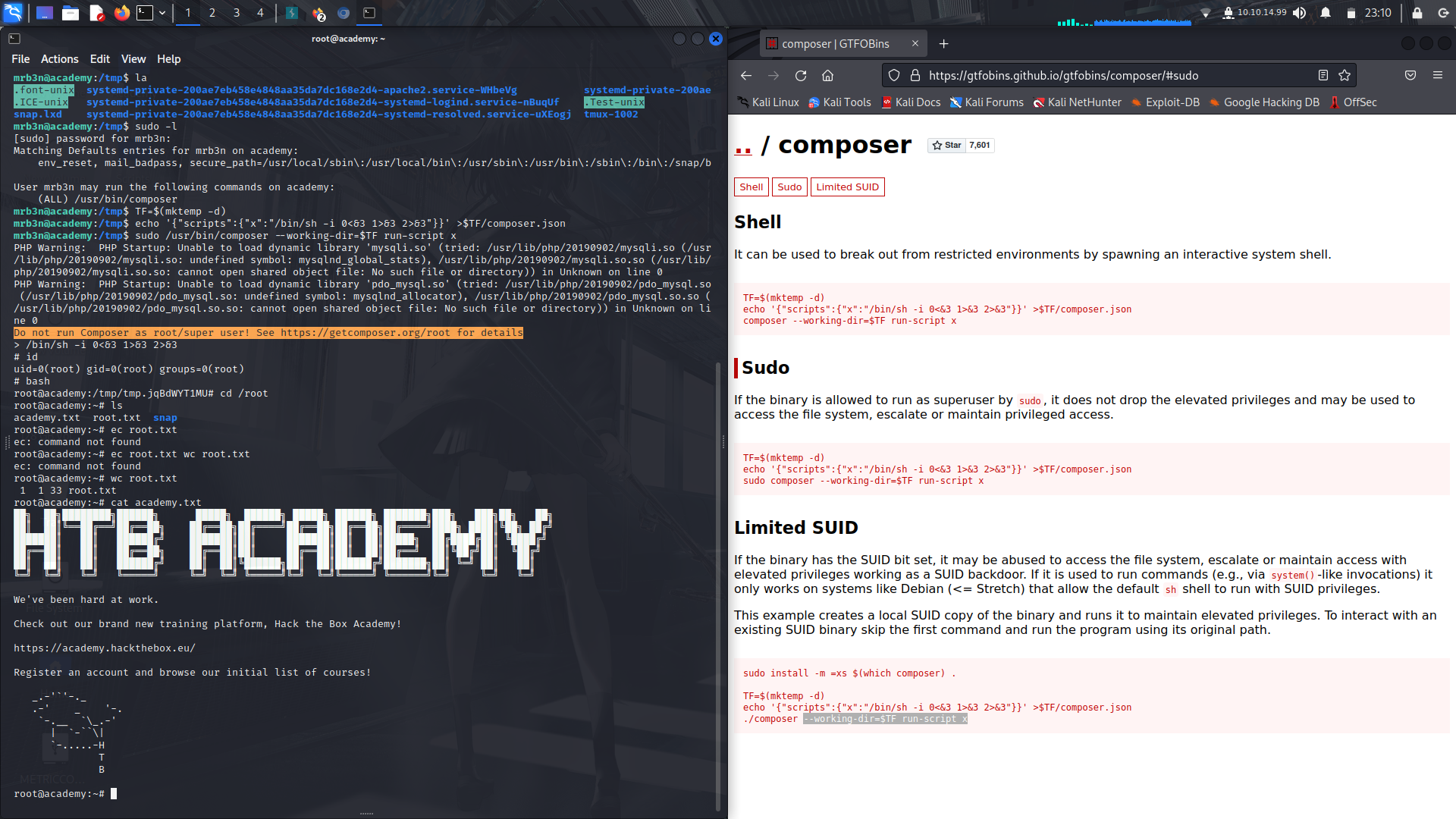Open the Kali applications menu from taskbar

[x=12, y=12]
